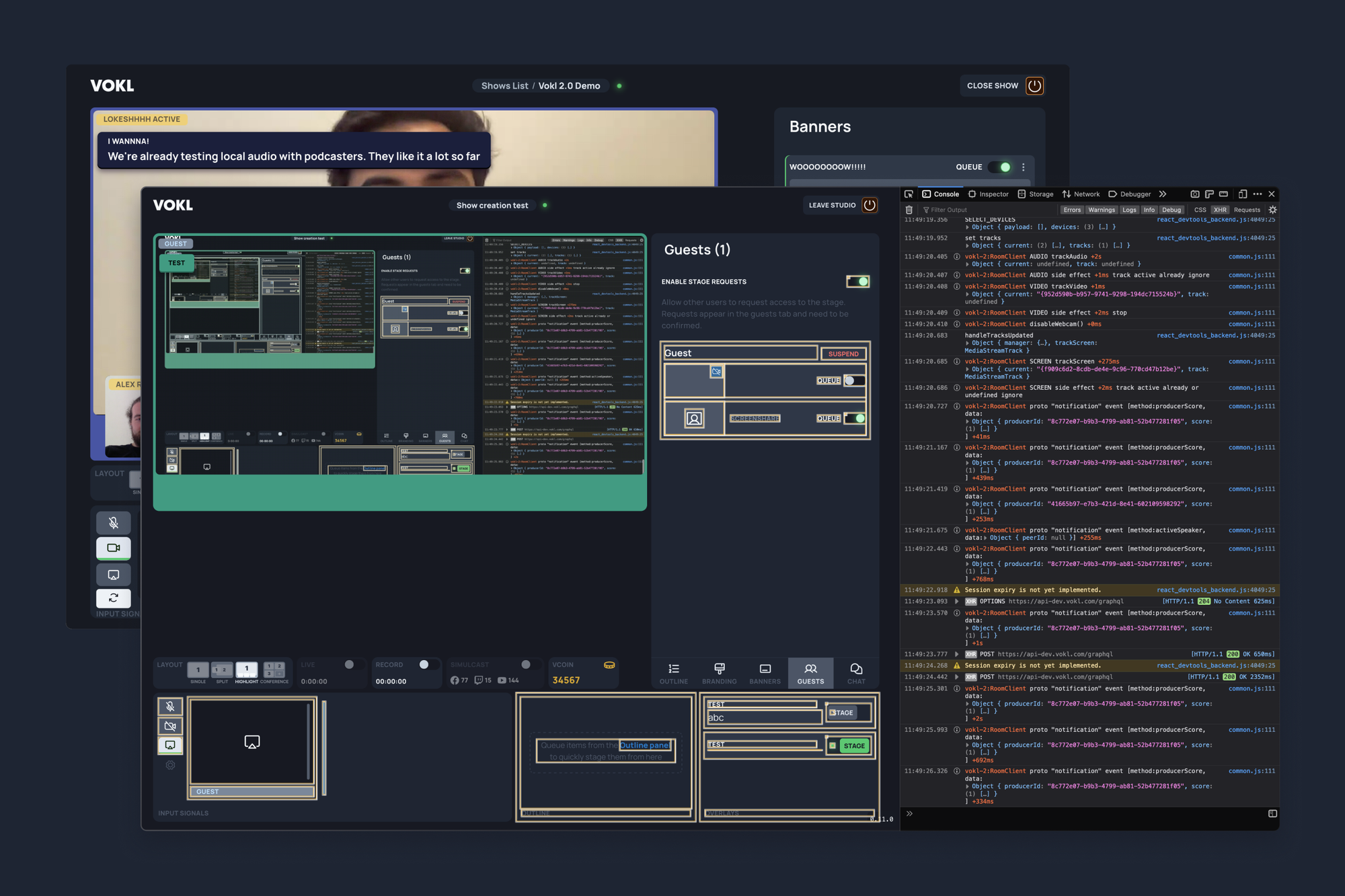Click the guest camera-off icon
Screen dimensions: 1345x896
pyautogui.click(x=717, y=372)
